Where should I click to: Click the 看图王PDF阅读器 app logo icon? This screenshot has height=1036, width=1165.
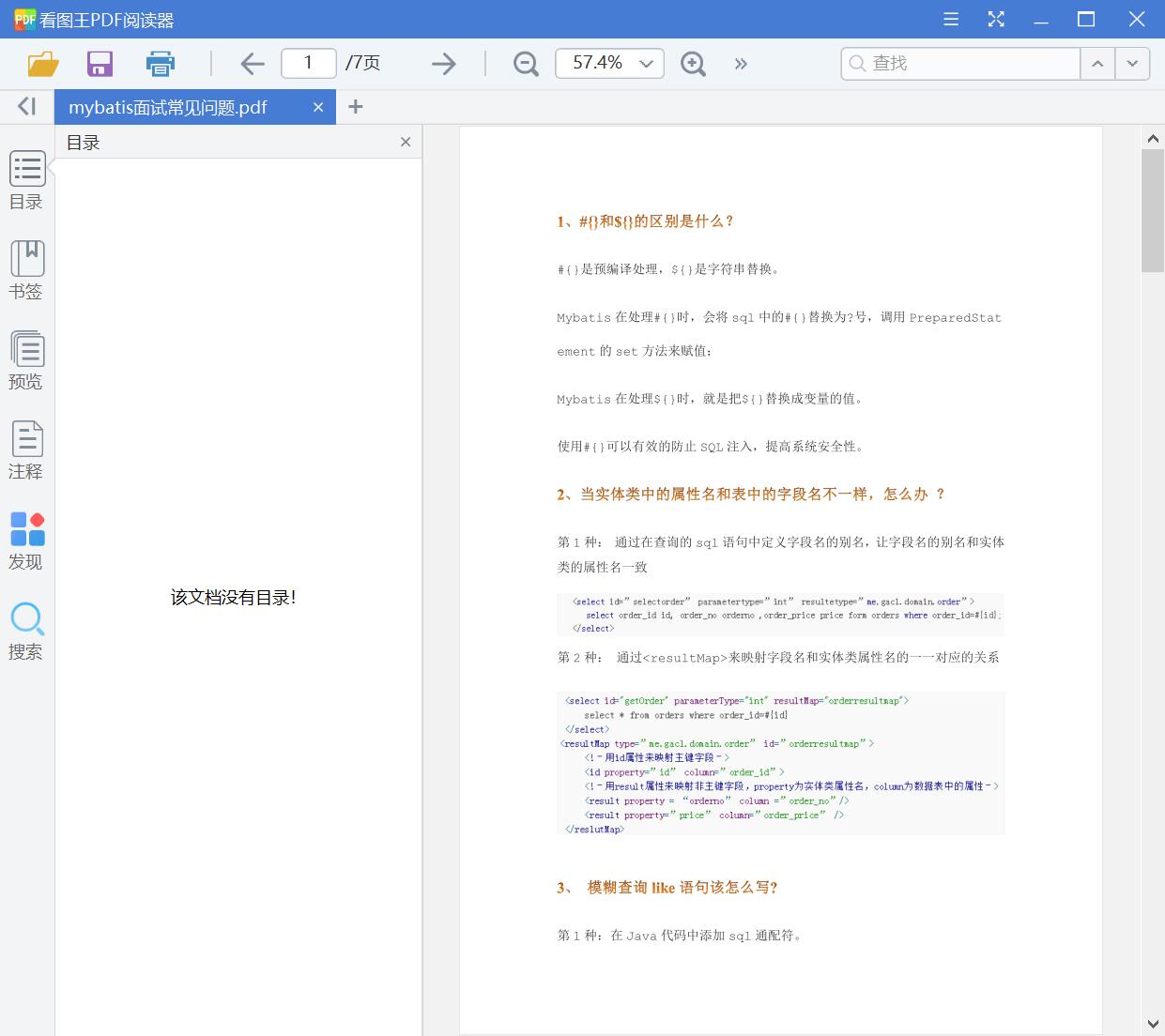click(24, 20)
